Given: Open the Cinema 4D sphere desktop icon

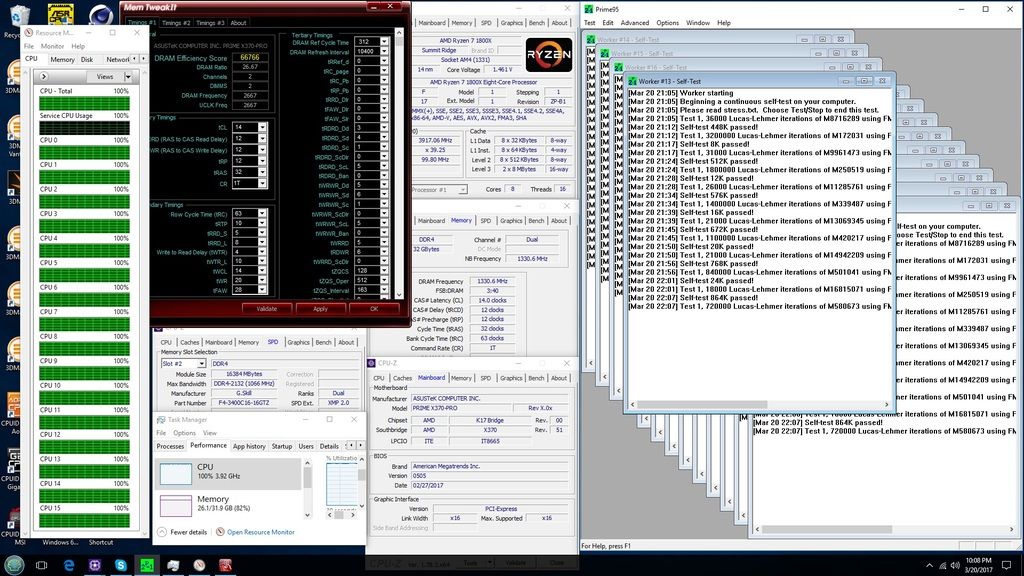Looking at the screenshot, I should pos(100,14).
